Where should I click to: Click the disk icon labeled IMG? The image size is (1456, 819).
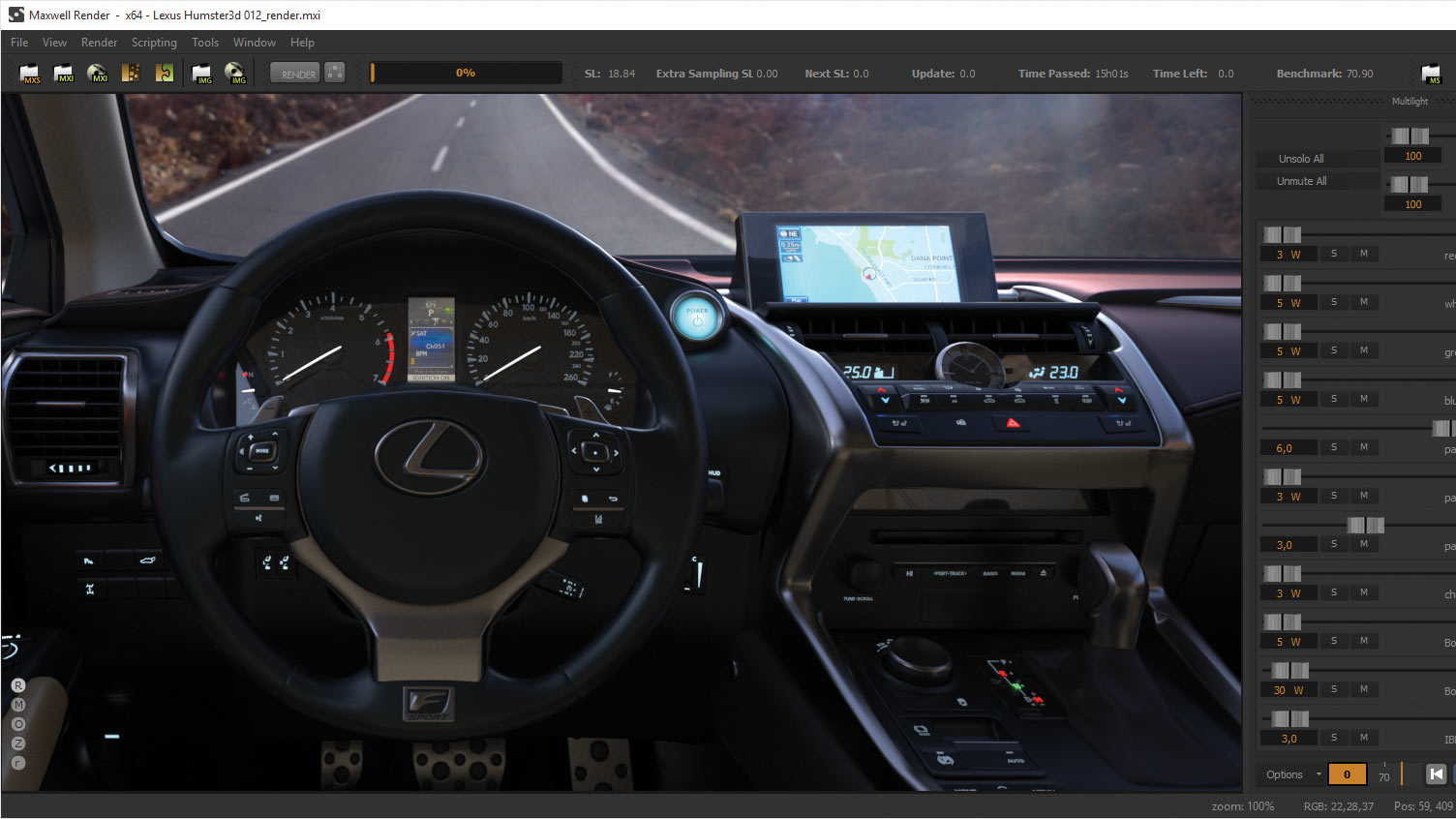point(235,74)
